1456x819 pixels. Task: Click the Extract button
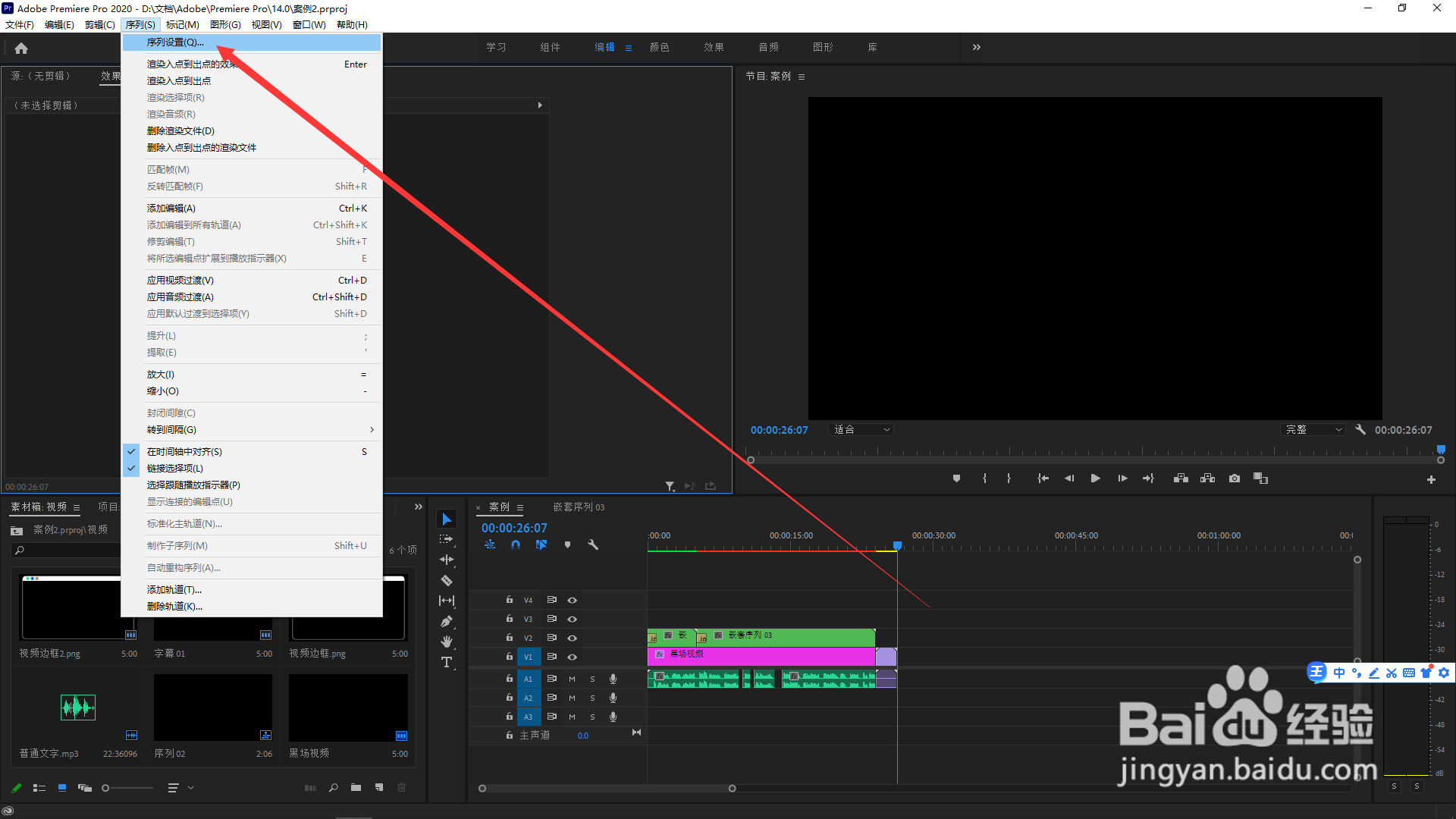pyautogui.click(x=1208, y=479)
